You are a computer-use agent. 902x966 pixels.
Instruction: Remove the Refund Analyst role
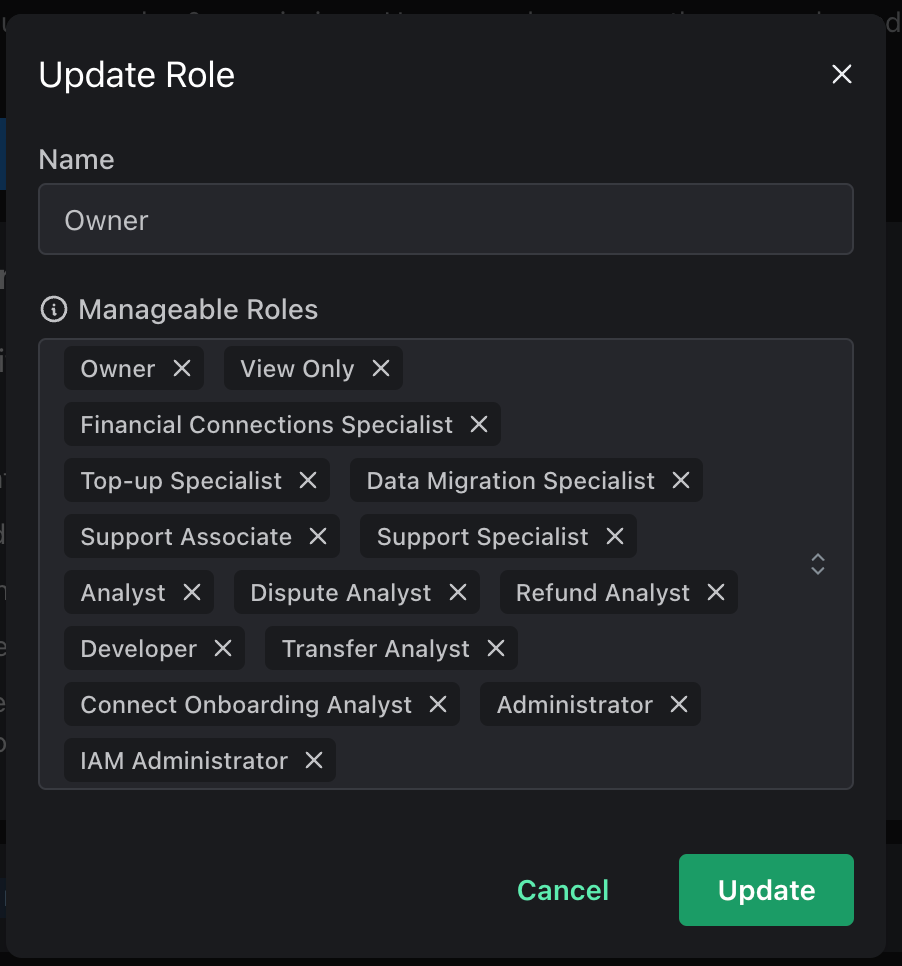coord(716,592)
